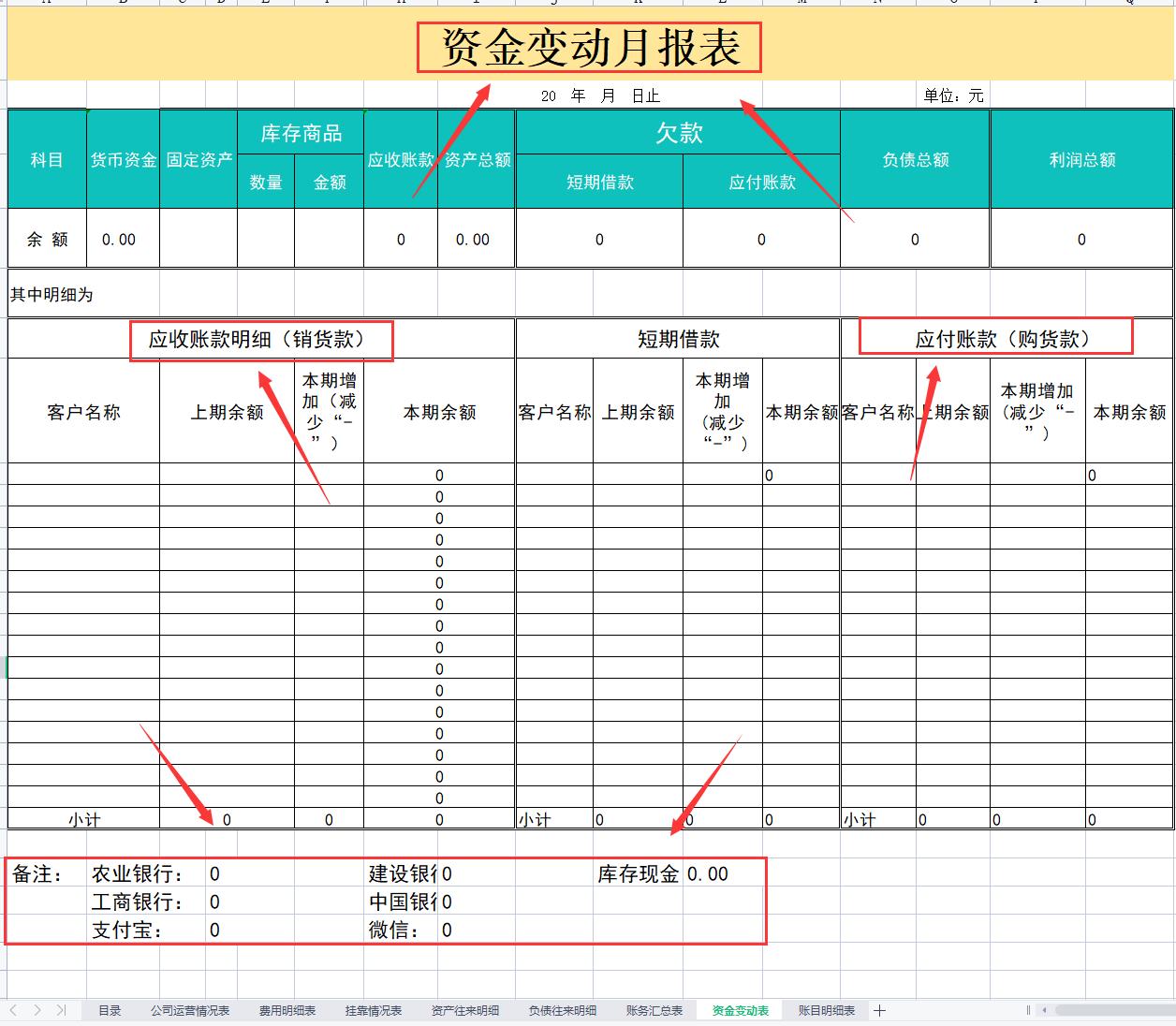
Task: Click the last-sheet navigation arrow
Action: tap(62, 1010)
